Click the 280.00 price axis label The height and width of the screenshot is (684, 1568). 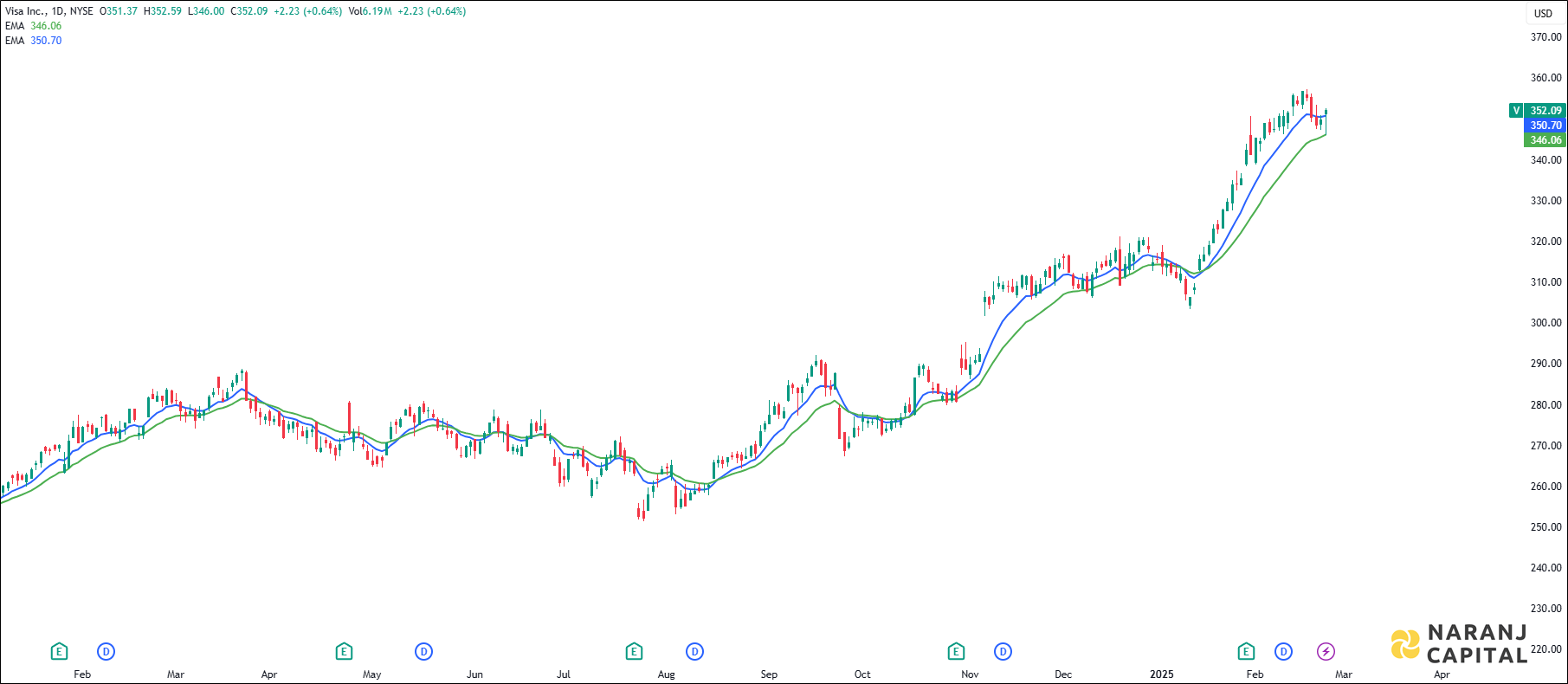(1545, 405)
